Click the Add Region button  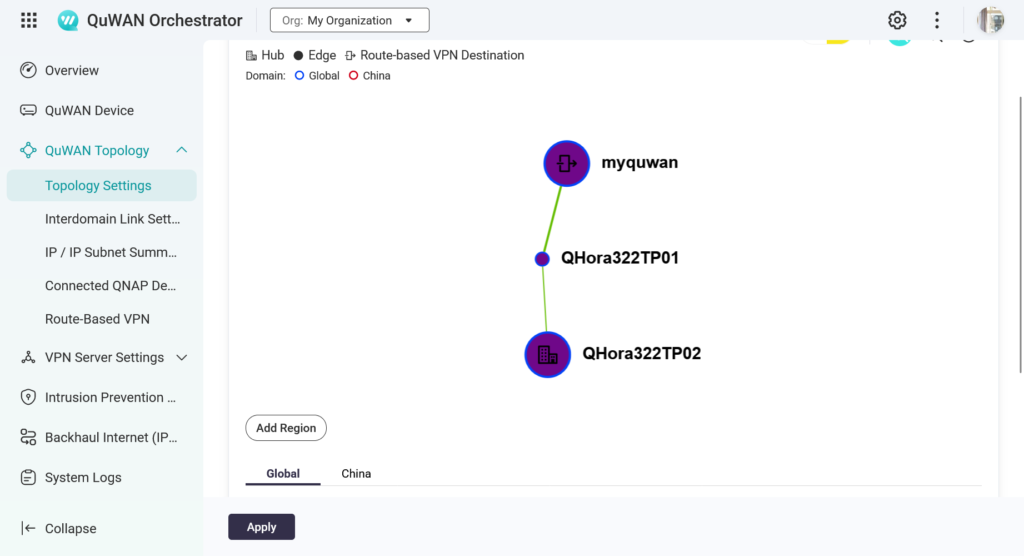[285, 428]
